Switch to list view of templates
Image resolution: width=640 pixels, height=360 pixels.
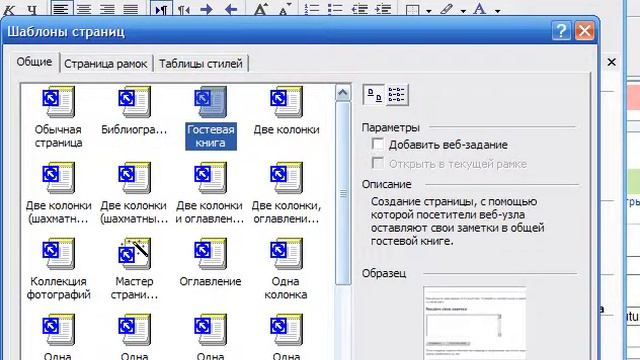pyautogui.click(x=397, y=95)
